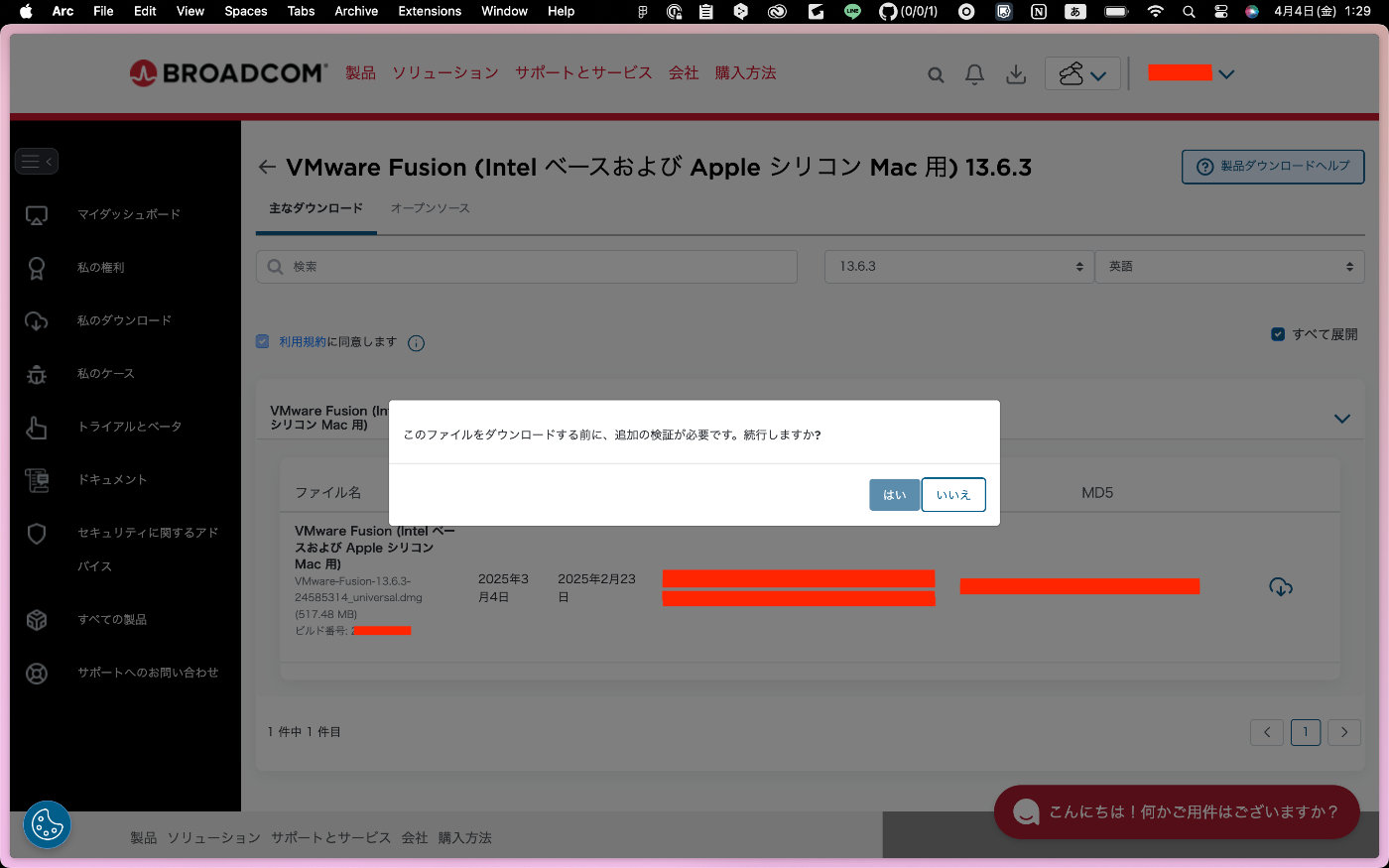The height and width of the screenshot is (868, 1389).
Task: Open サポートとサービス in top navigation
Action: coord(583,73)
